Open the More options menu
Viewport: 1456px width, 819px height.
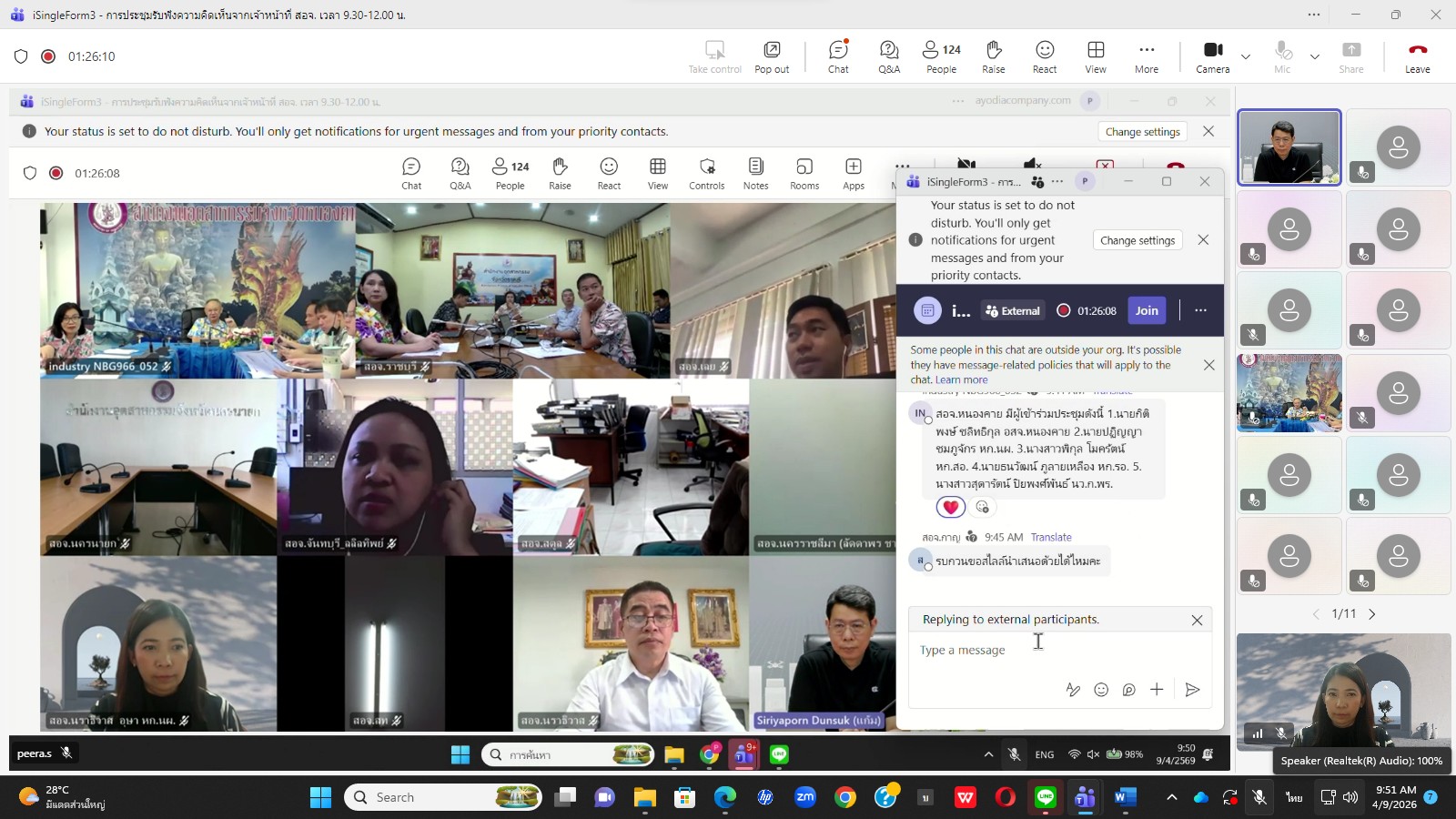pyautogui.click(x=1147, y=56)
